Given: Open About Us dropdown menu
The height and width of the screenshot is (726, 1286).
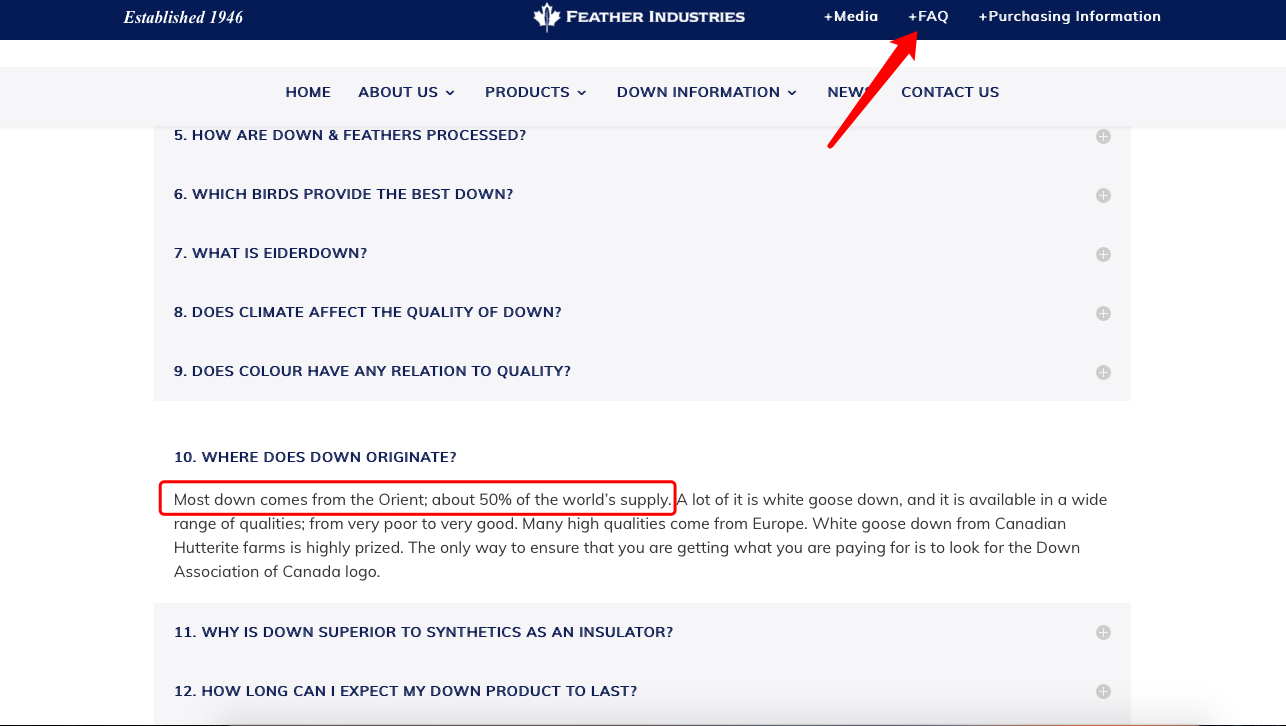Looking at the screenshot, I should (407, 92).
